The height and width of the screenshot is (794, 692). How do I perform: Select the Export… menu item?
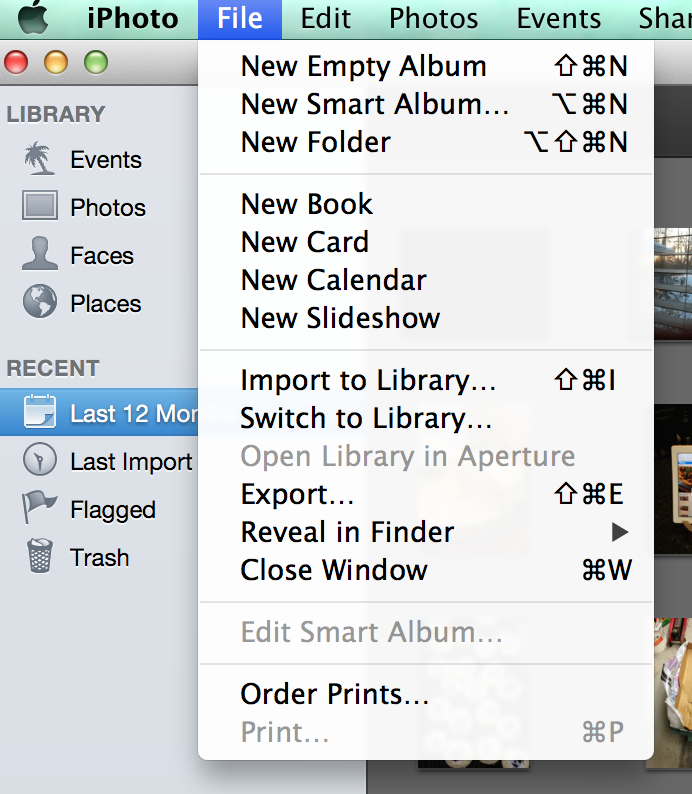pos(426,494)
